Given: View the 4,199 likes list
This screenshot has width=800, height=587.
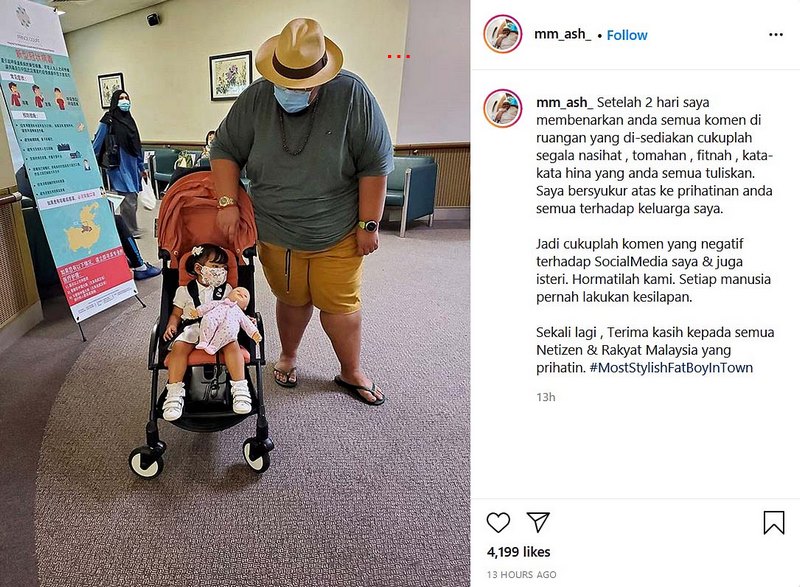Looking at the screenshot, I should (x=518, y=552).
